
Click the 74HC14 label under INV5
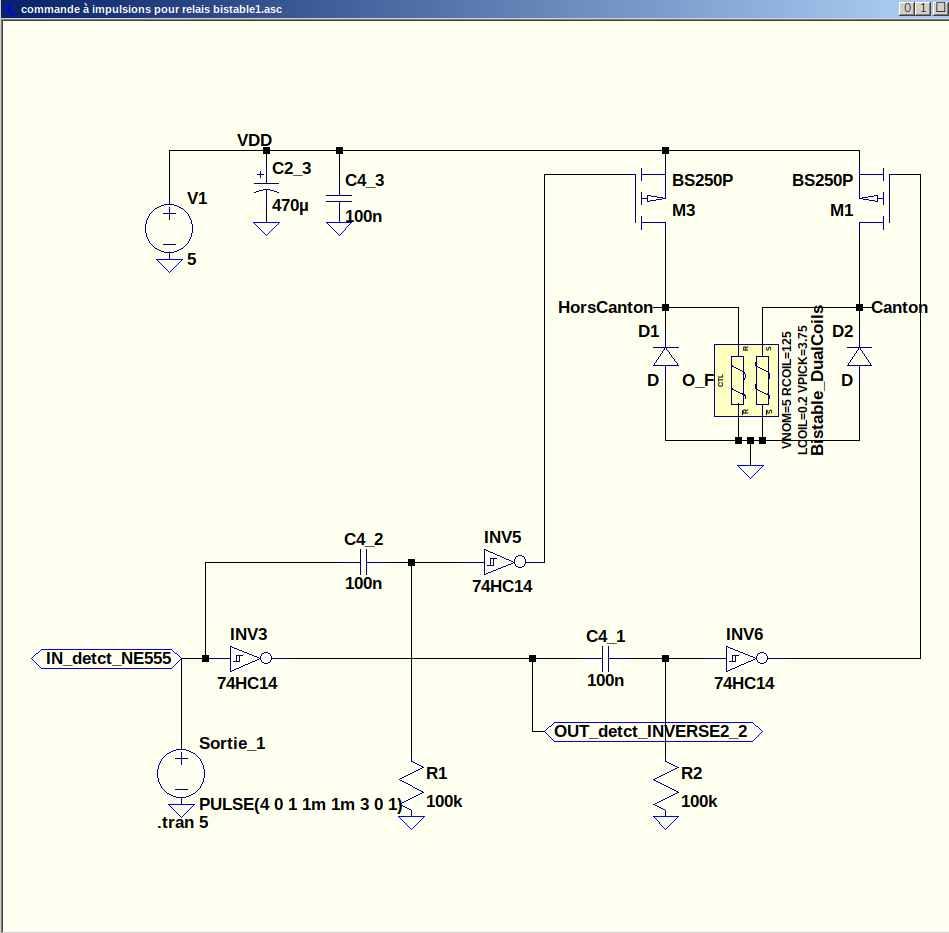coord(502,586)
